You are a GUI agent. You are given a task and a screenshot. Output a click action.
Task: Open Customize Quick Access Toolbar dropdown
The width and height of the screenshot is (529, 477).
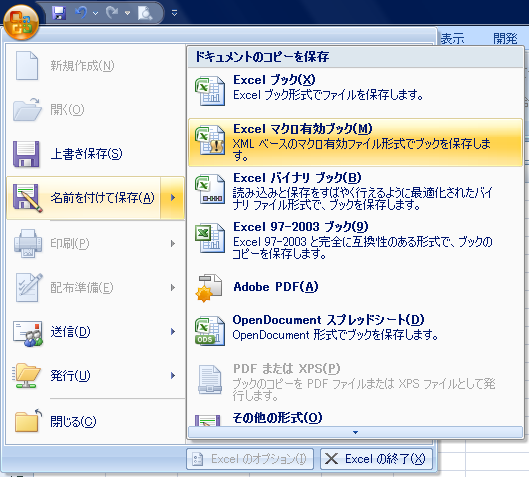click(174, 13)
